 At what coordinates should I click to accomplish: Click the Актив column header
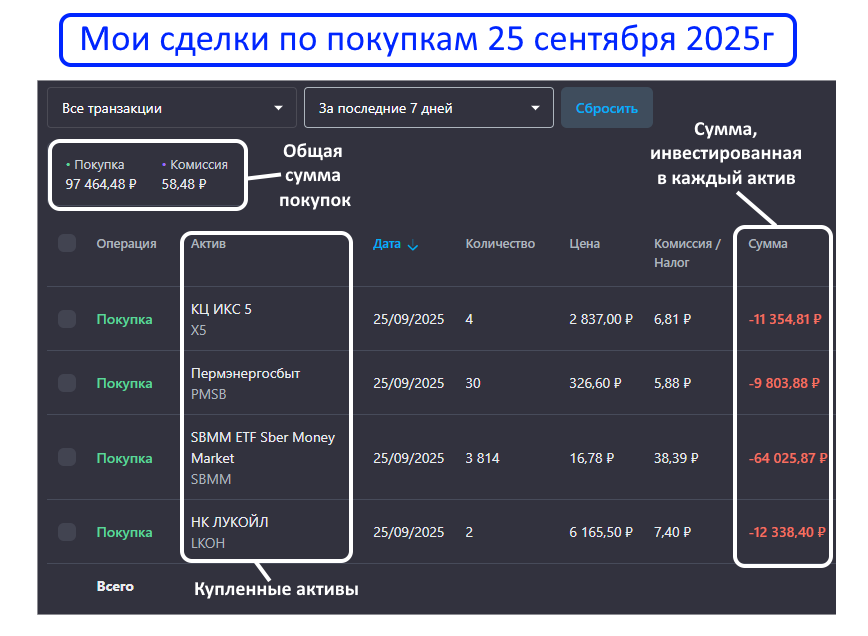(x=208, y=244)
